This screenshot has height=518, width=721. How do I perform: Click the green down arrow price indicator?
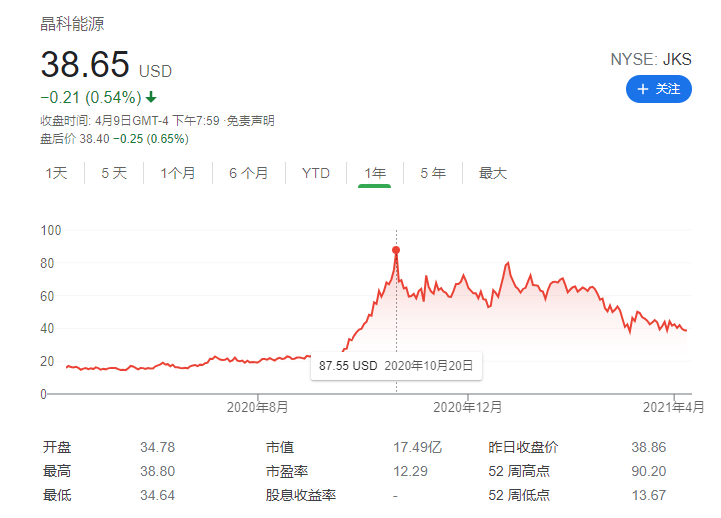[x=151, y=97]
